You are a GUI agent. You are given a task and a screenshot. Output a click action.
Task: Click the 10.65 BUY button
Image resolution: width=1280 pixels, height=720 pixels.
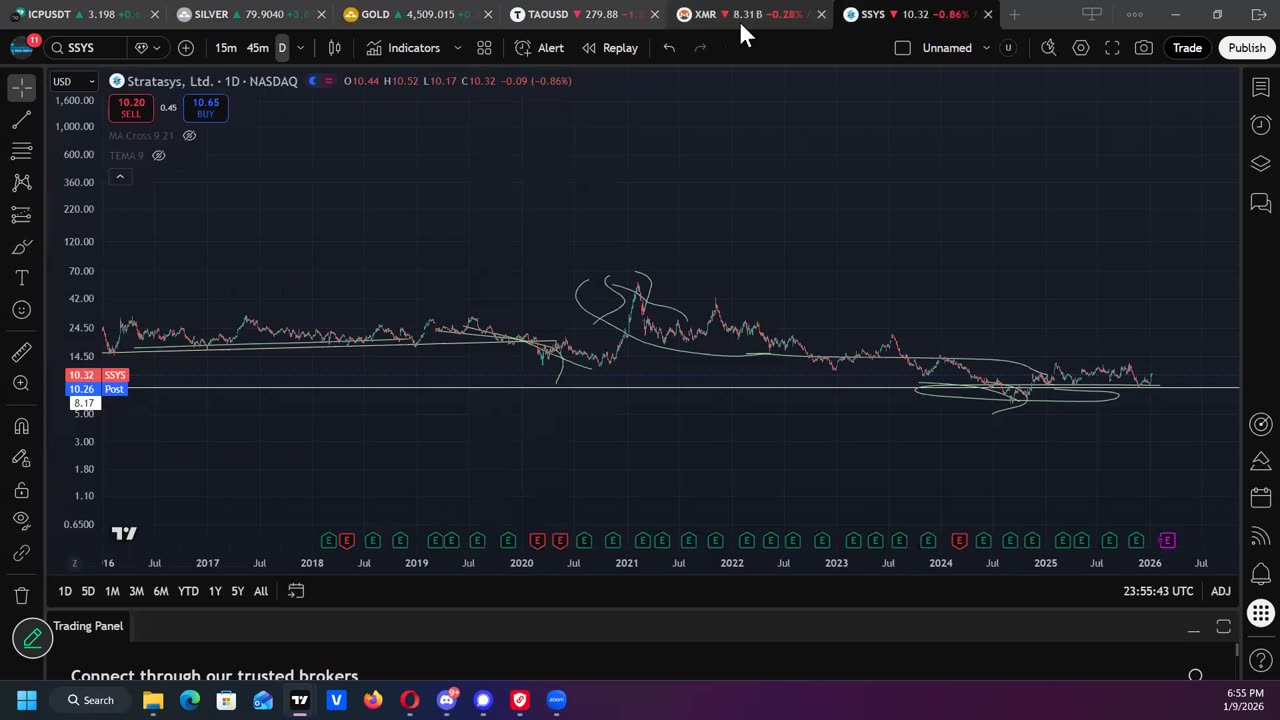click(x=205, y=108)
